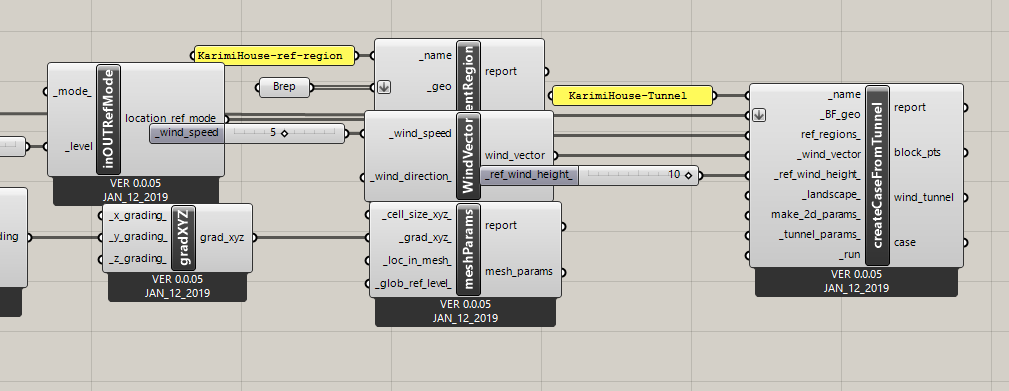This screenshot has height=391, width=1009.
Task: Click the _run input label
Action: pos(849,255)
